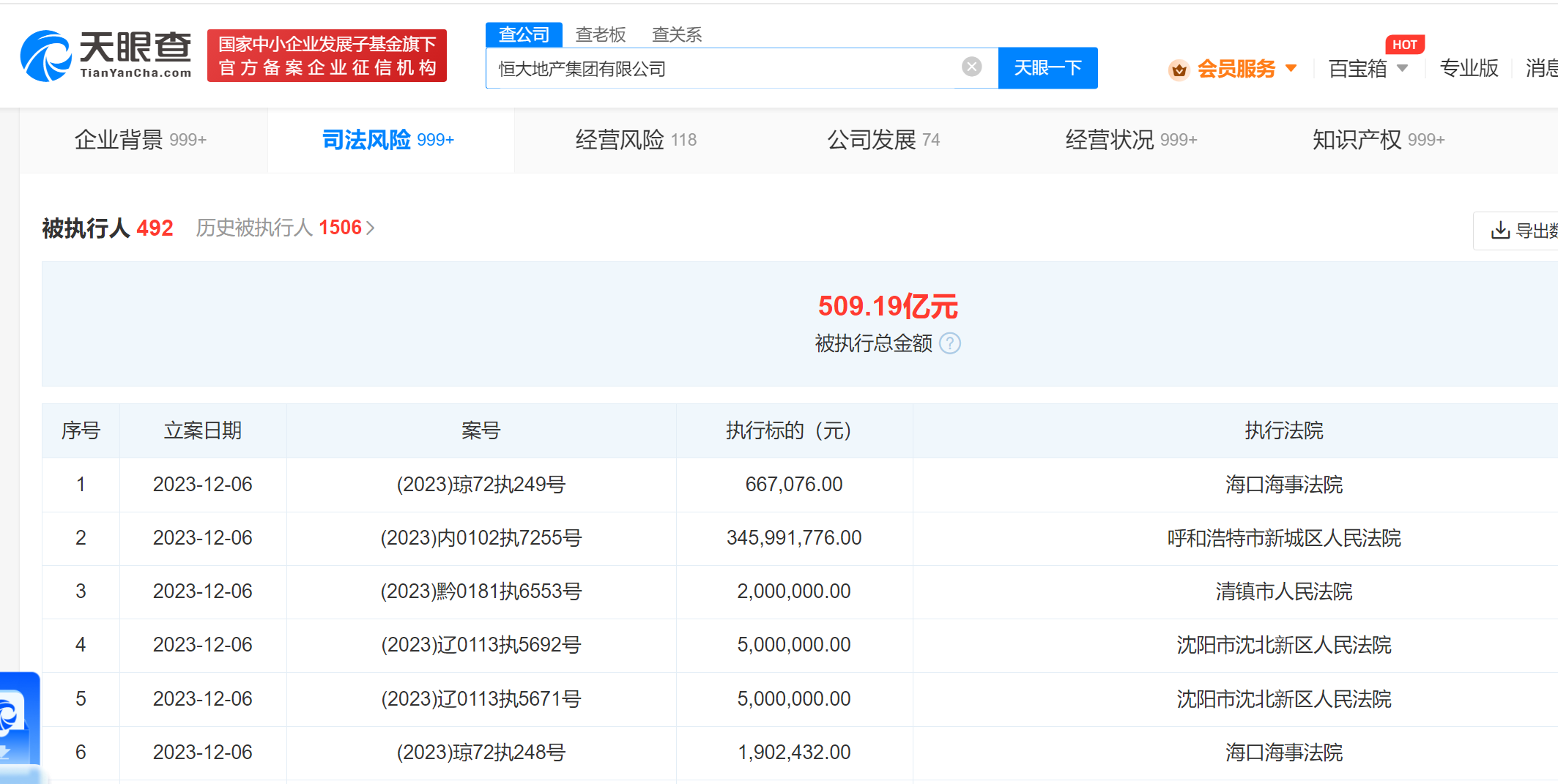Select the 查公司 search tab
This screenshot has width=1558, height=784.
(524, 34)
